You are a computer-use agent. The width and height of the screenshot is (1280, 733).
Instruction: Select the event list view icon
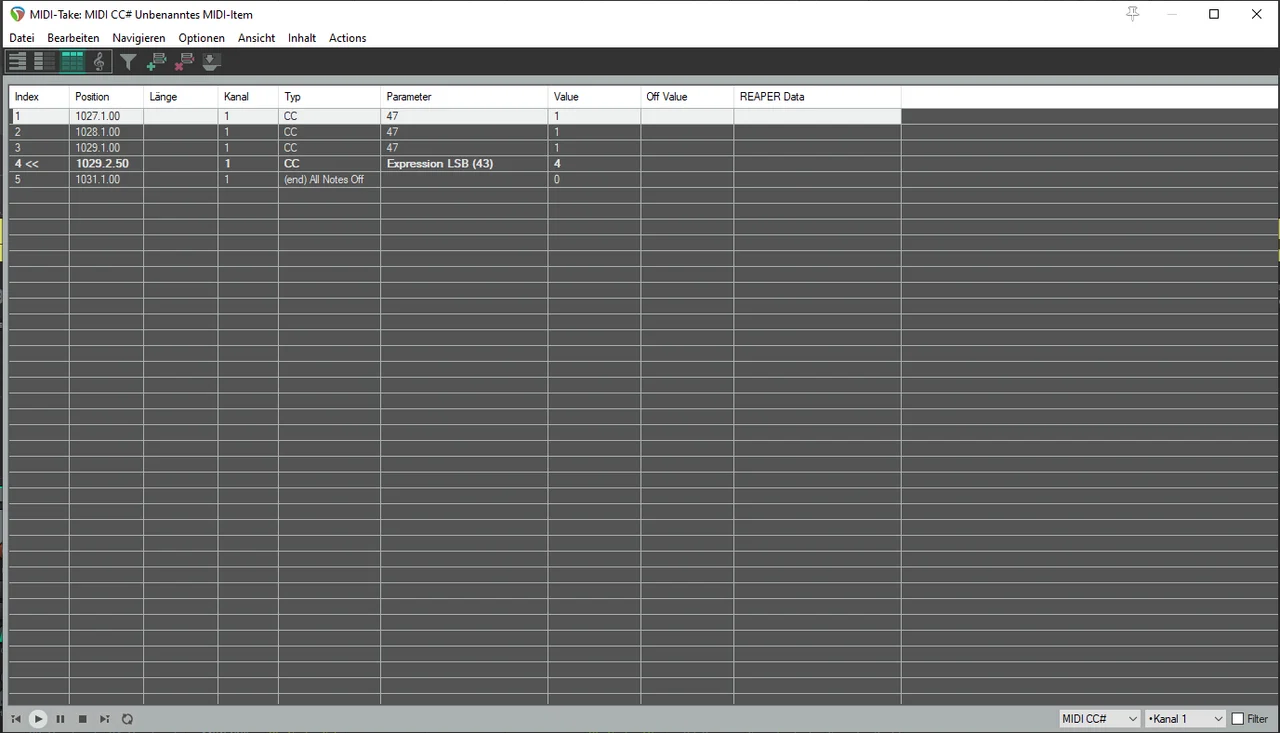pos(72,62)
